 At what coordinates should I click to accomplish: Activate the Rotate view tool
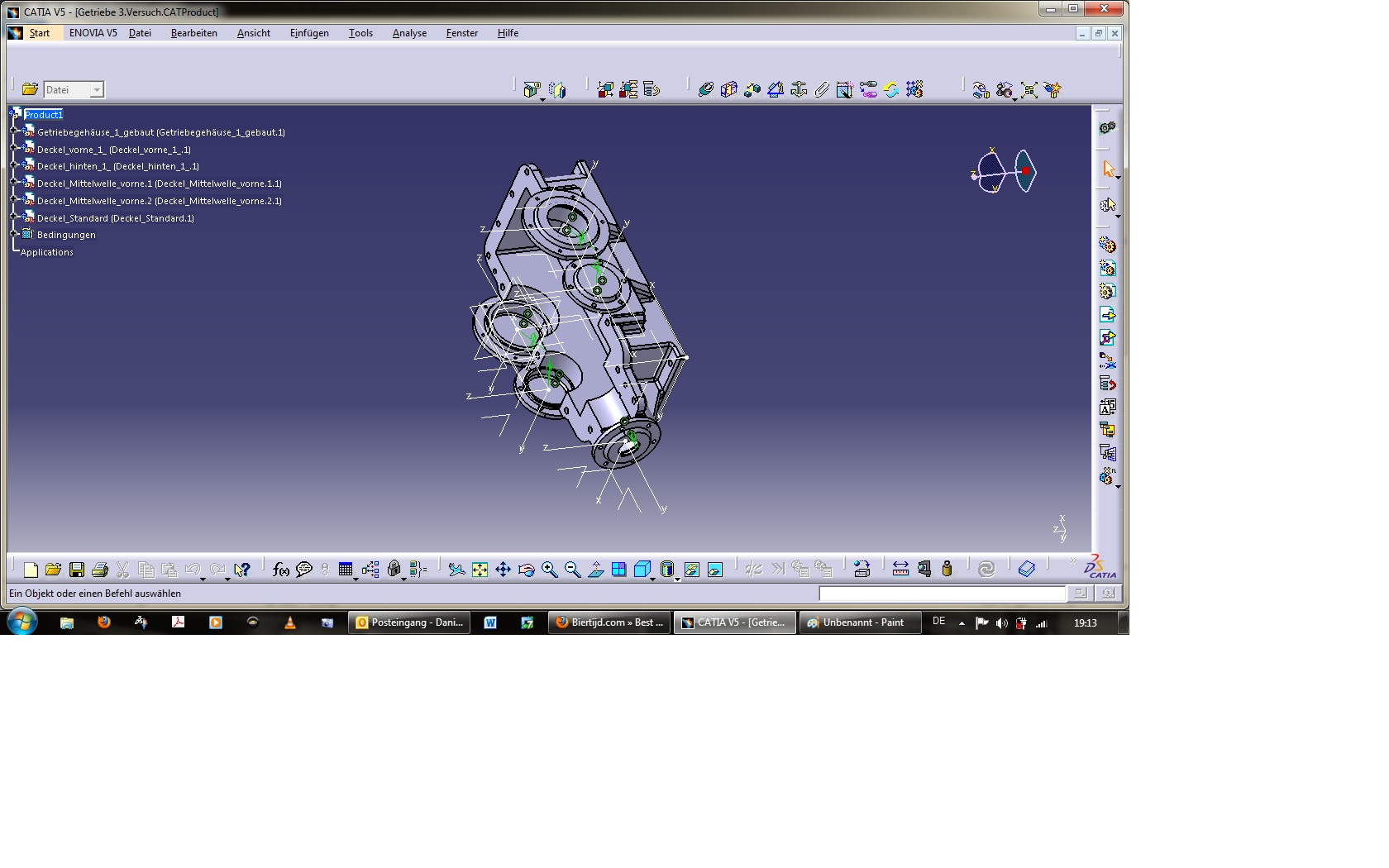(x=527, y=570)
